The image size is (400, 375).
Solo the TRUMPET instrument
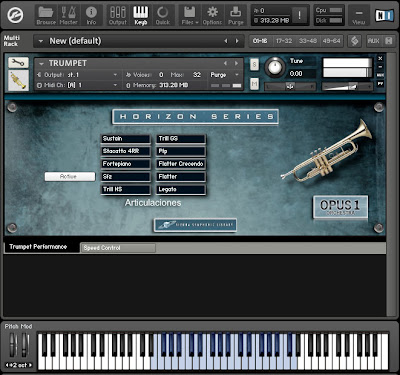[254, 65]
